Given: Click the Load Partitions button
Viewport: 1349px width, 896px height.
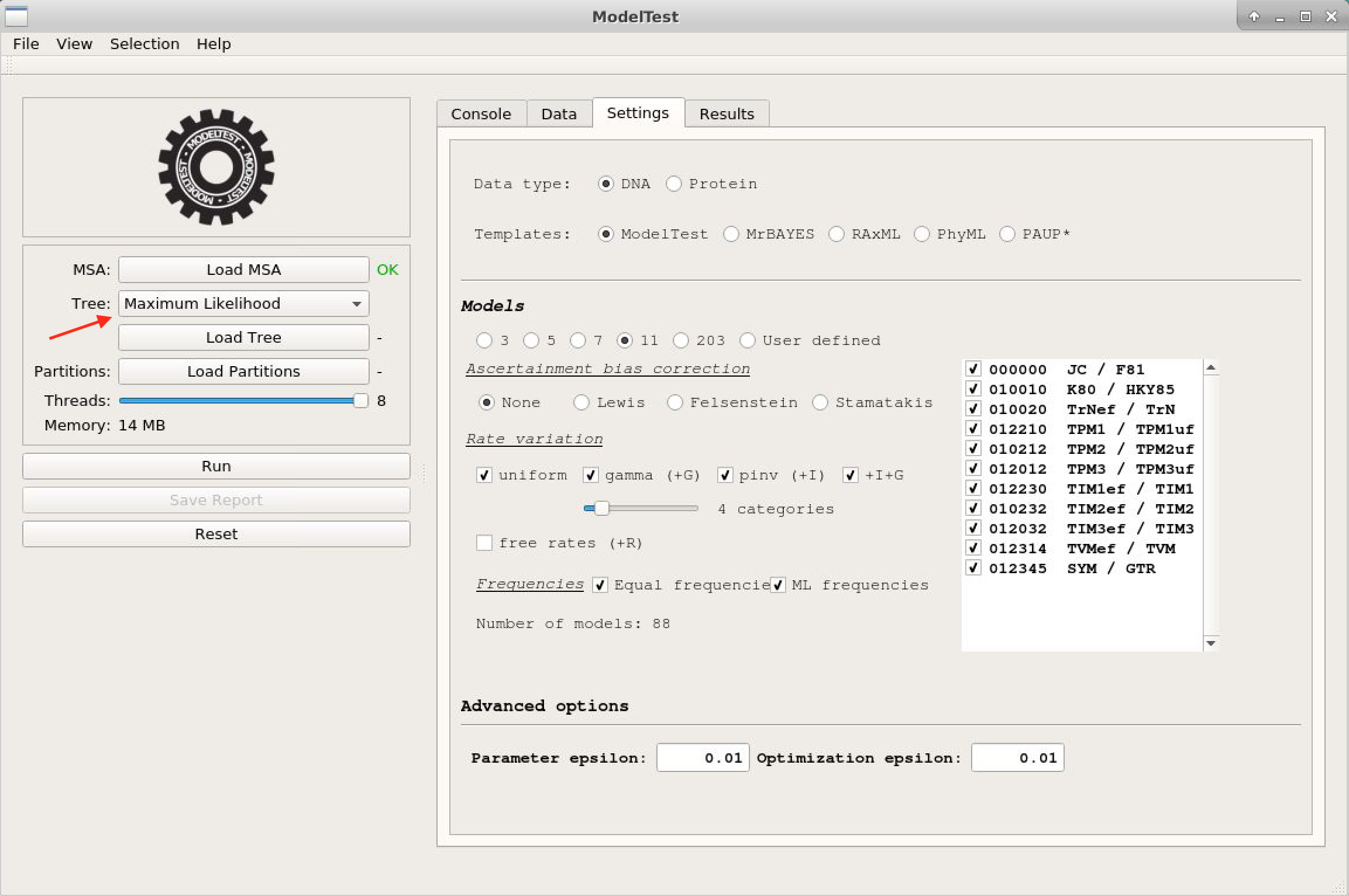Looking at the screenshot, I should [243, 371].
